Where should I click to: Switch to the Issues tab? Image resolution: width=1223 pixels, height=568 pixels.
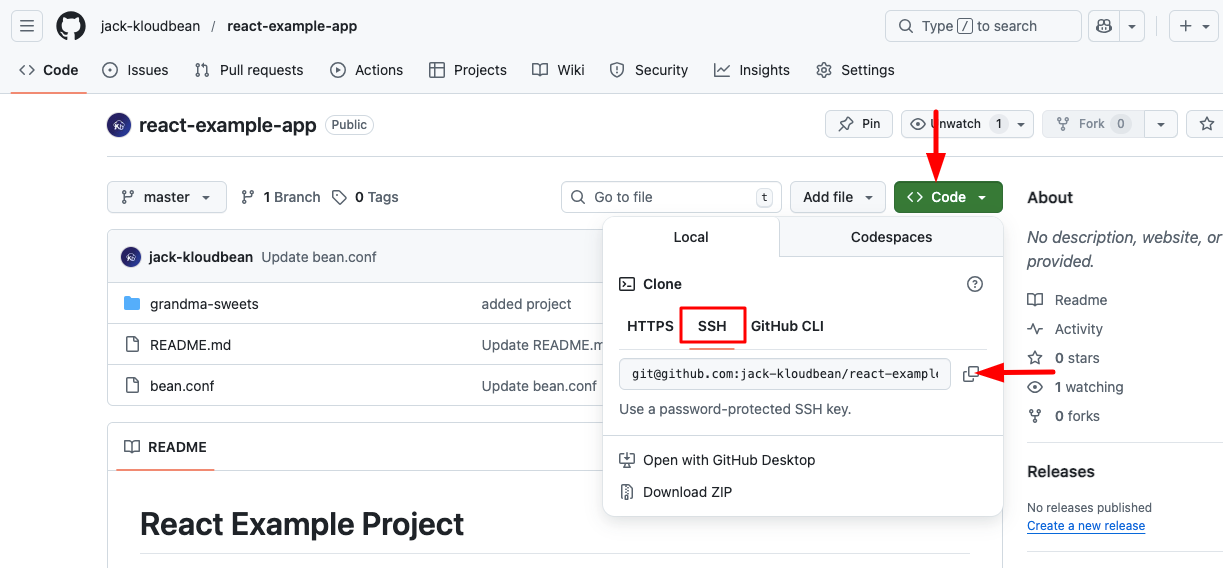pos(135,70)
